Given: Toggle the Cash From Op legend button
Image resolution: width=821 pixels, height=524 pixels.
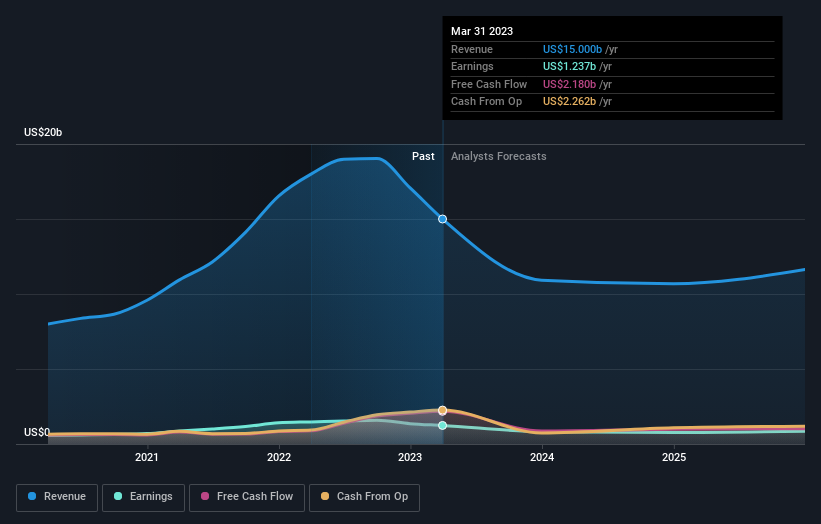Looking at the screenshot, I should [x=364, y=497].
